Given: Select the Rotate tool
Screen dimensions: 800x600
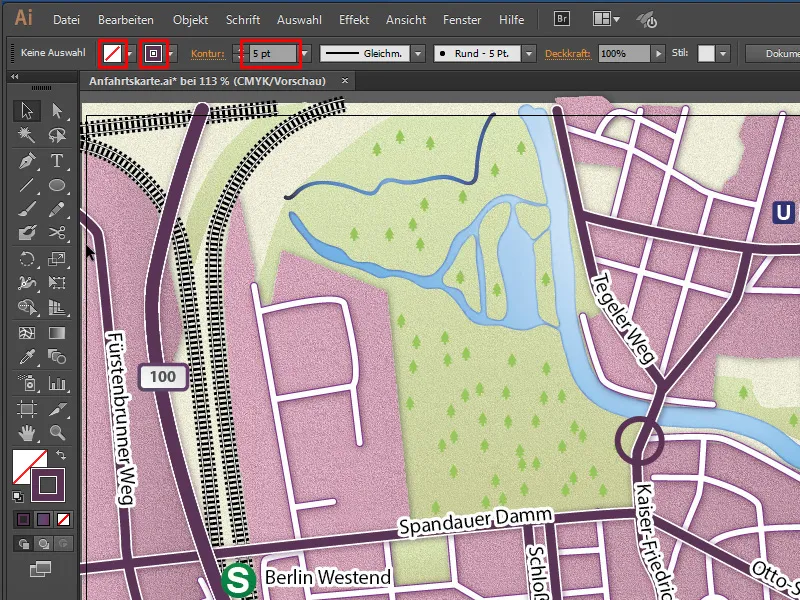Looking at the screenshot, I should pyautogui.click(x=27, y=259).
